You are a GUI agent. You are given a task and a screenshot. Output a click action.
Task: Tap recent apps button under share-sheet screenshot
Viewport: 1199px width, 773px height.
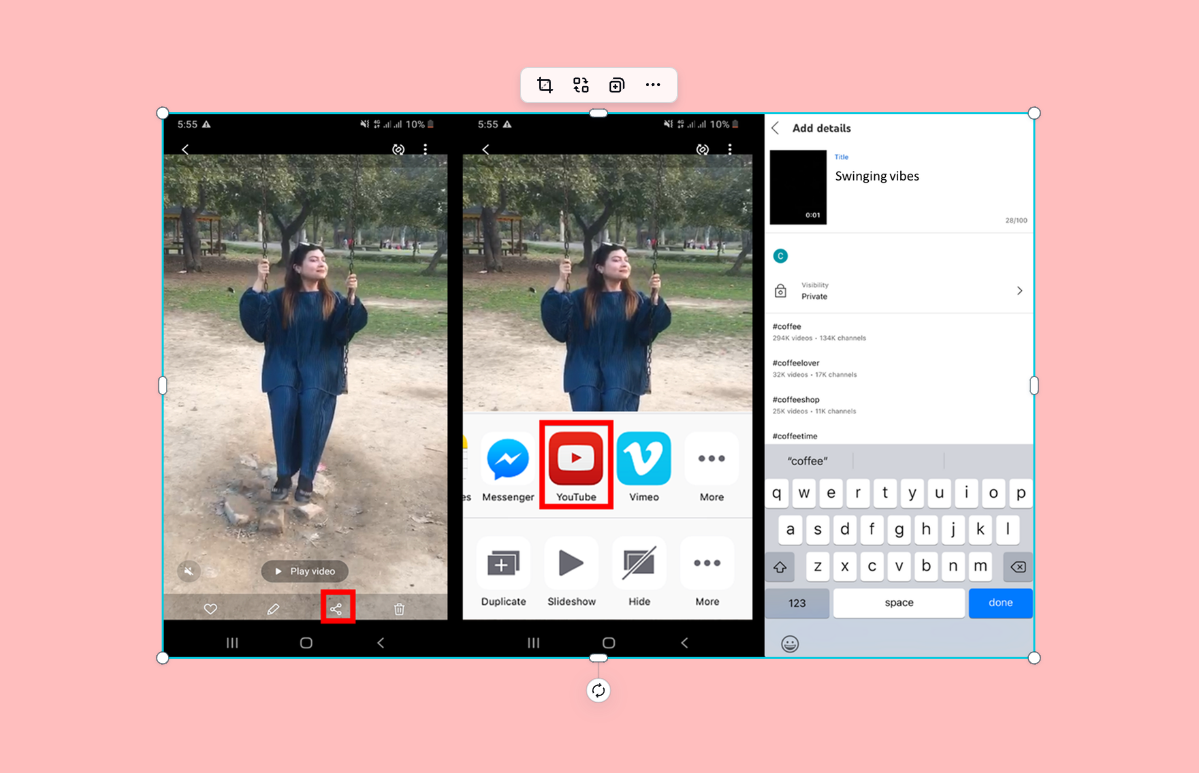[534, 642]
